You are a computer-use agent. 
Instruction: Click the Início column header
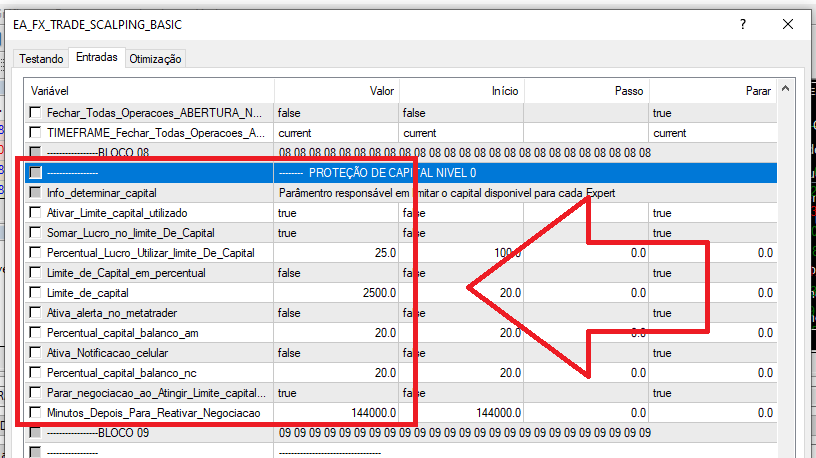point(460,90)
